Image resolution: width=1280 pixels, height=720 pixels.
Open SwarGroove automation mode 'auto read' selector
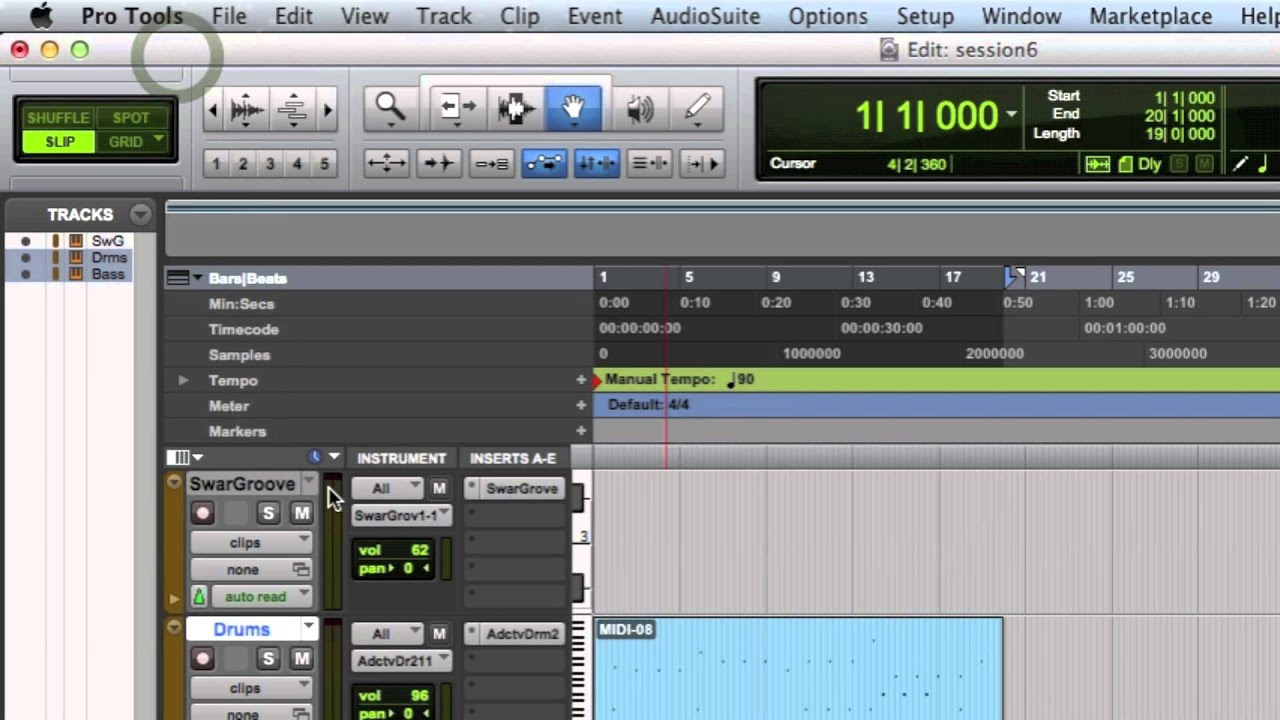[261, 597]
